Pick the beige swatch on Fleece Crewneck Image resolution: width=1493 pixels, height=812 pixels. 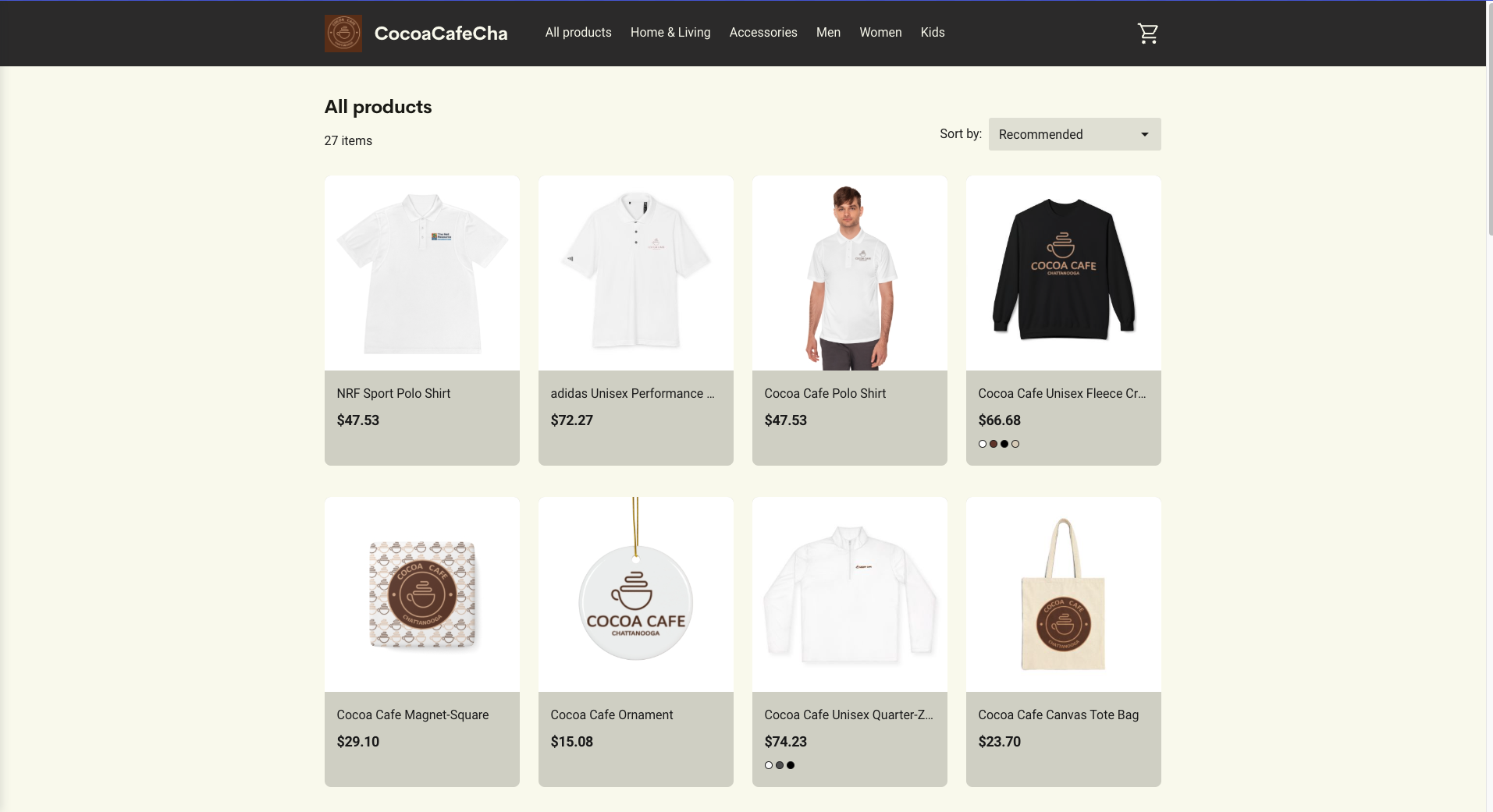click(x=1015, y=444)
